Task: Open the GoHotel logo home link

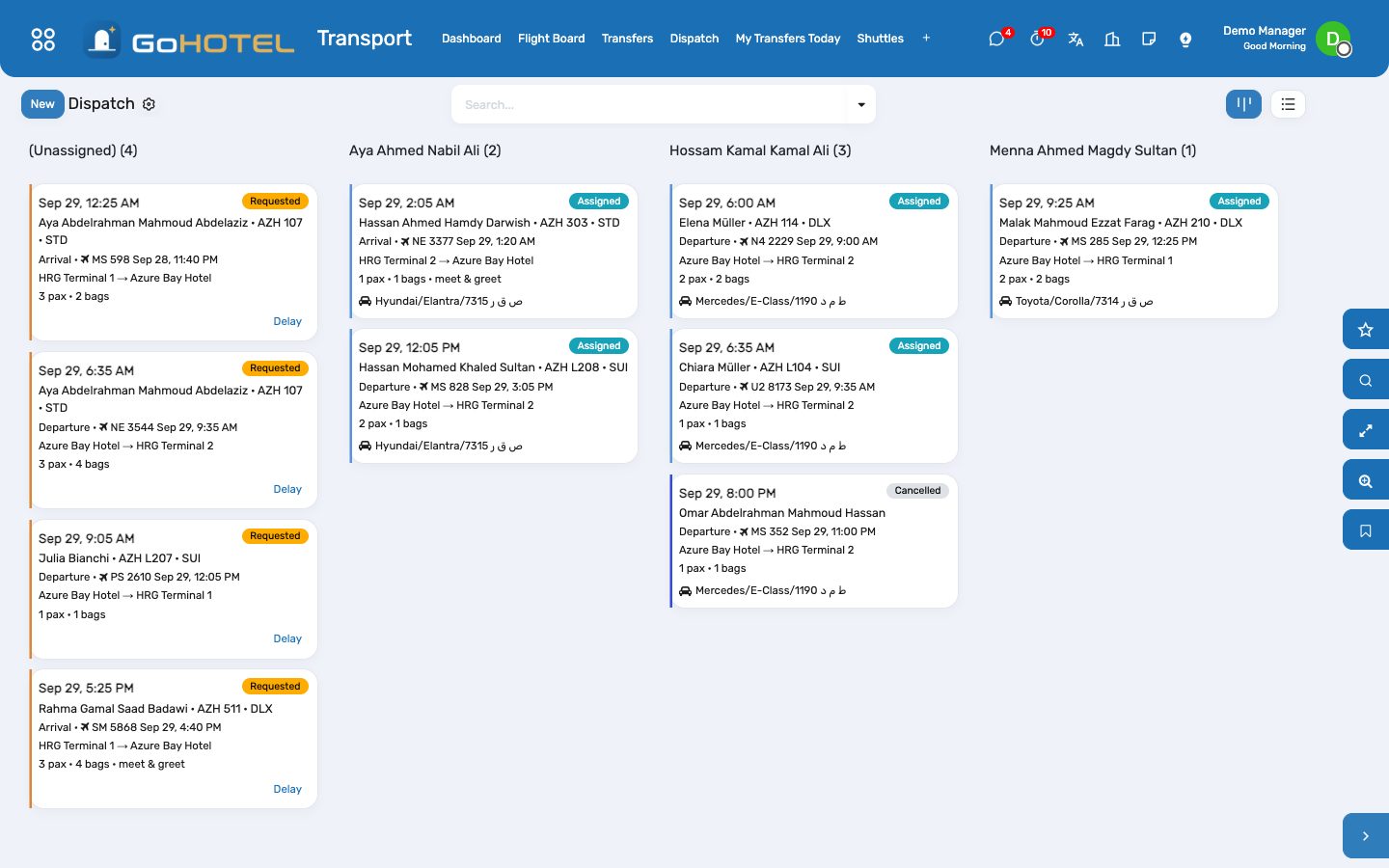Action: 189,40
